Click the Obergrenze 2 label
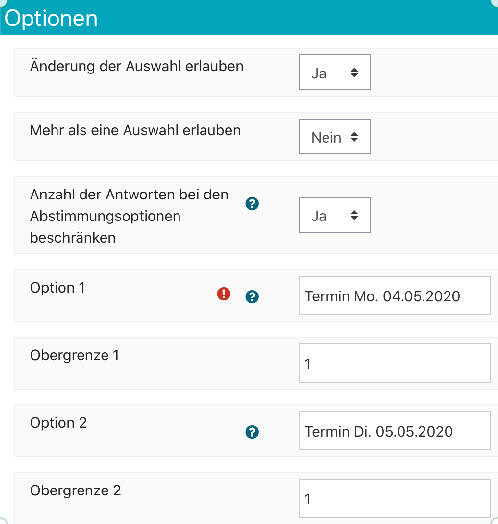This screenshot has width=498, height=524. (76, 491)
